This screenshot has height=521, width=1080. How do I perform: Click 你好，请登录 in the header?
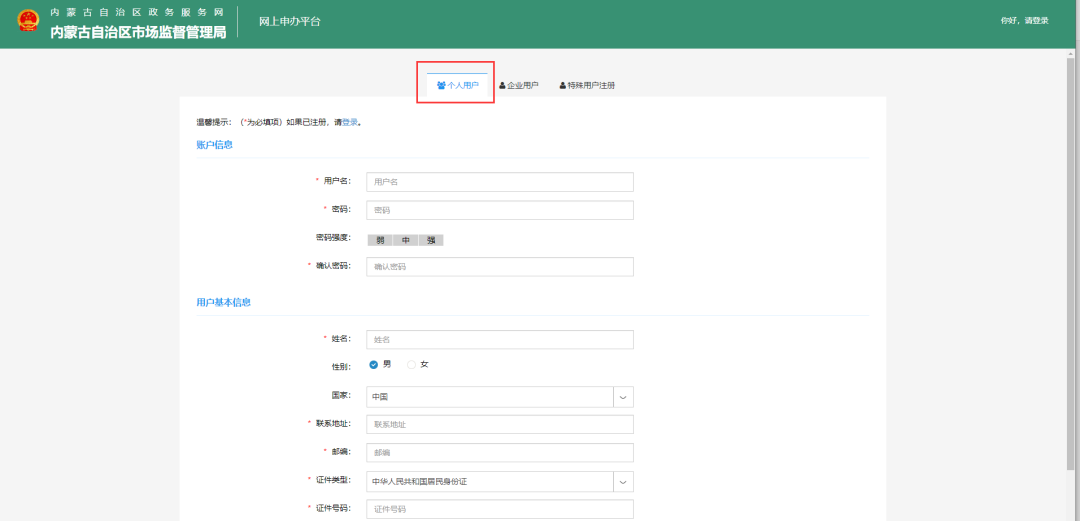[x=1024, y=21]
